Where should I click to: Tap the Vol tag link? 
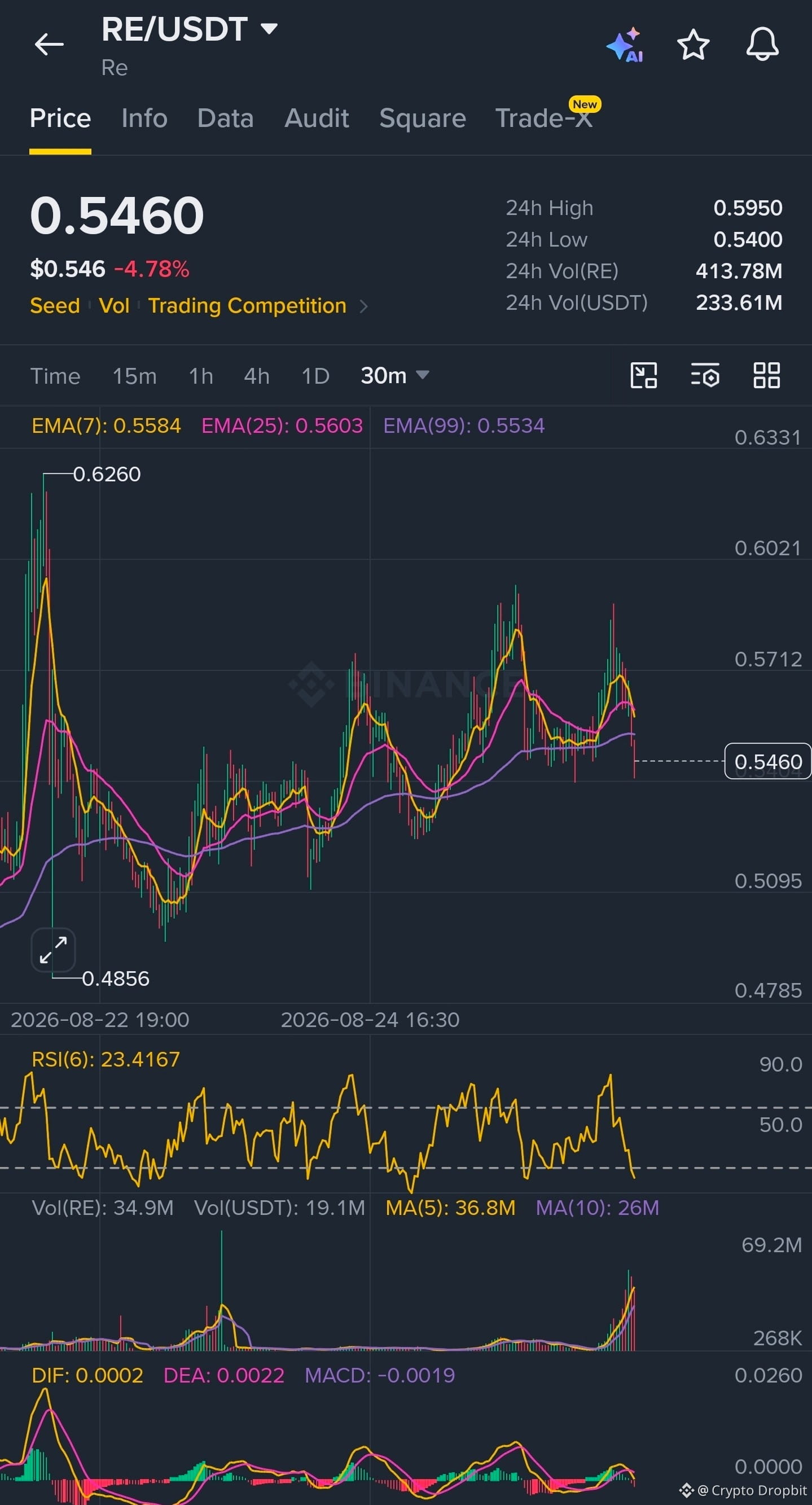tap(114, 305)
